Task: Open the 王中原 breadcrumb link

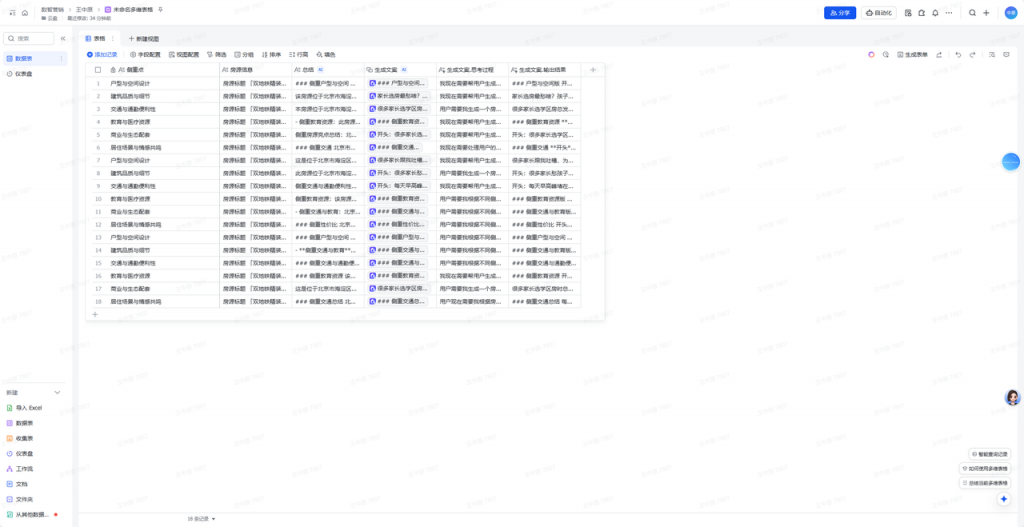Action: [x=85, y=10]
